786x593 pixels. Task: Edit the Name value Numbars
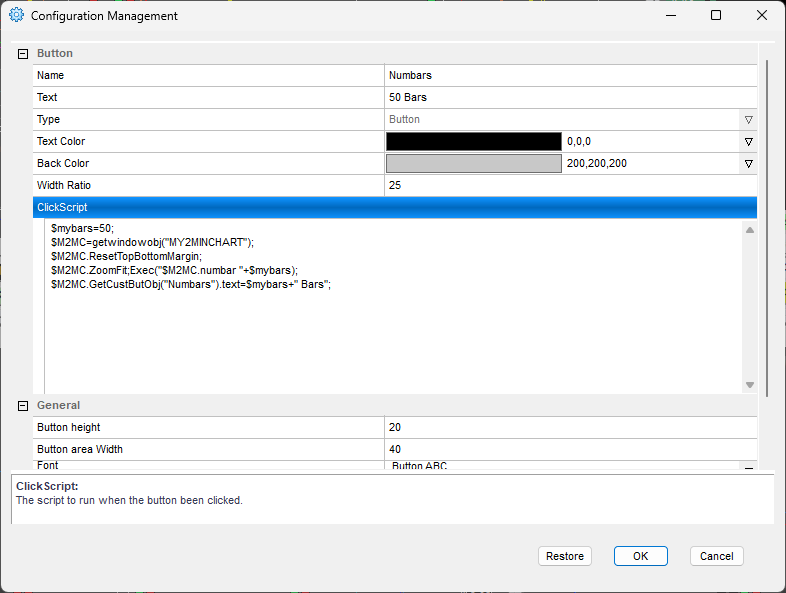pyautogui.click(x=570, y=75)
